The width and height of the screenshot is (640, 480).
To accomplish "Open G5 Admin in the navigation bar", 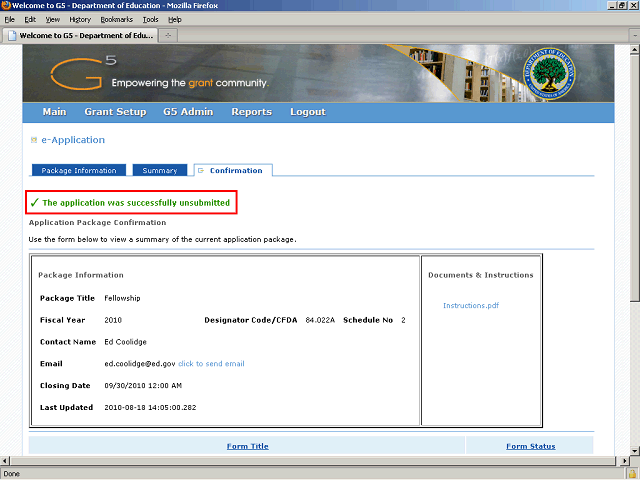I will click(x=188, y=112).
